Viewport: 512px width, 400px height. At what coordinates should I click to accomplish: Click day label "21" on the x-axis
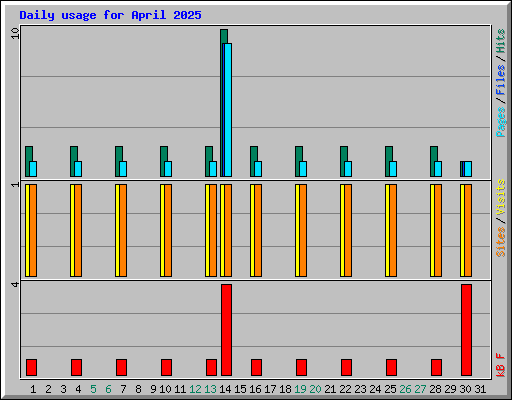coord(330,389)
